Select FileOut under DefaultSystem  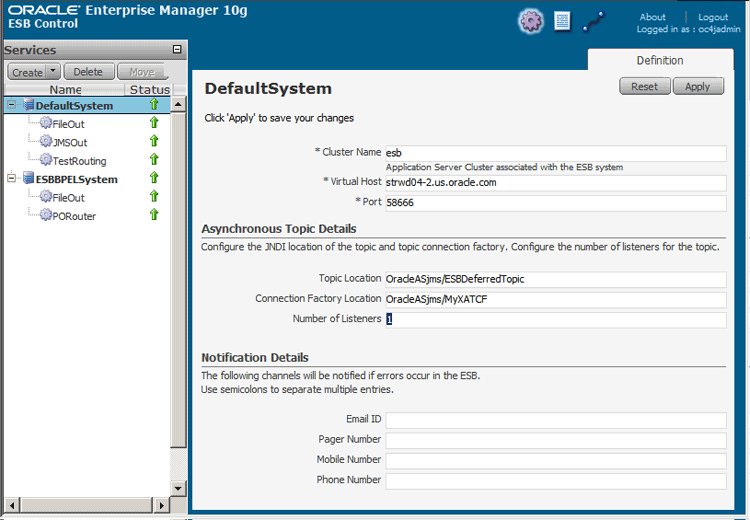pyautogui.click(x=68, y=124)
